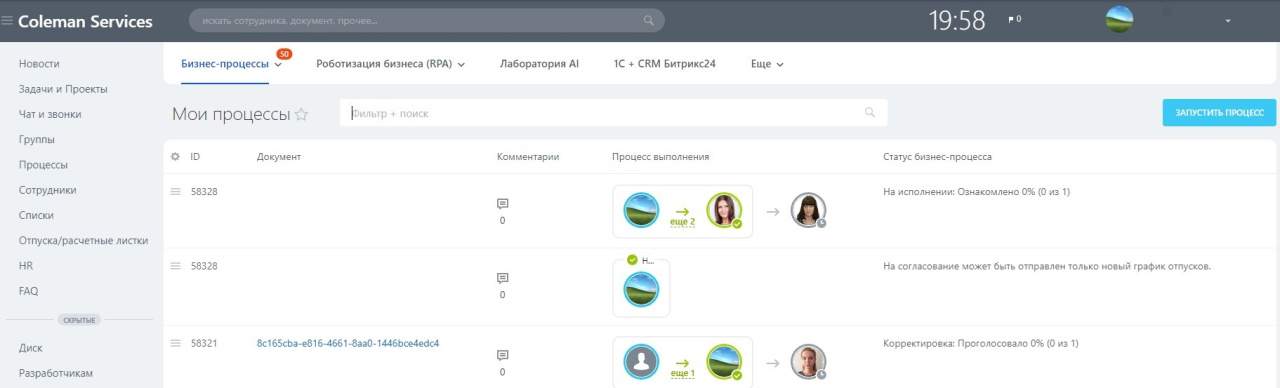Click the Статус бизнес-процесса column header
1280x388 pixels.
tap(938, 157)
